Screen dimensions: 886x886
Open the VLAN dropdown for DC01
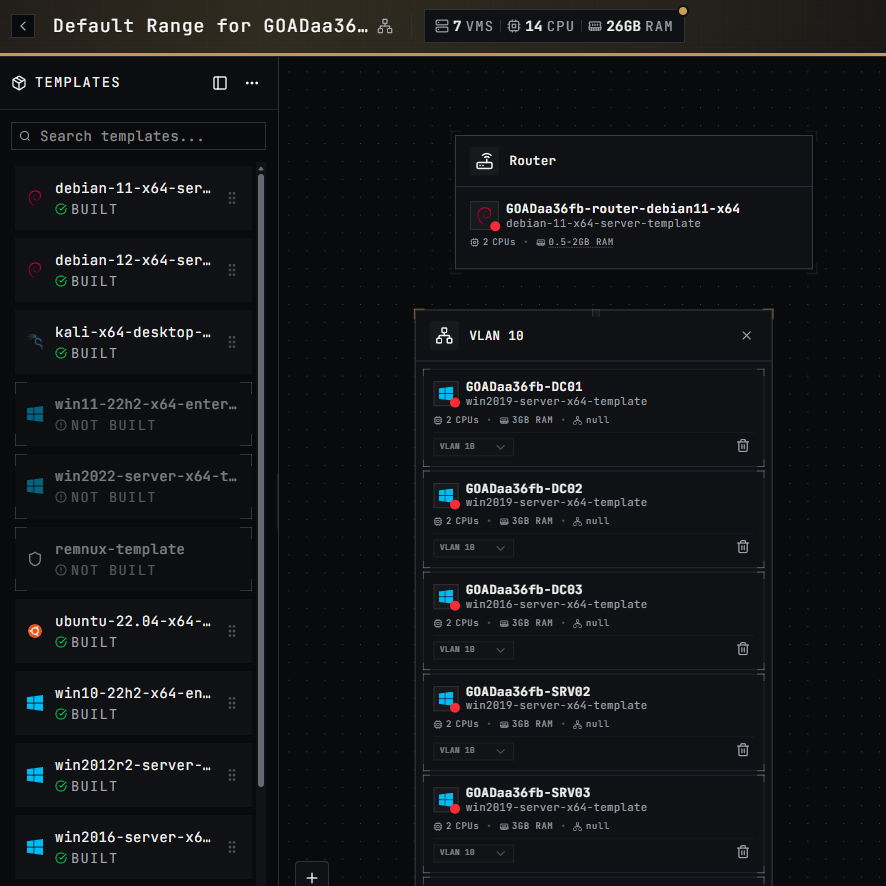473,446
